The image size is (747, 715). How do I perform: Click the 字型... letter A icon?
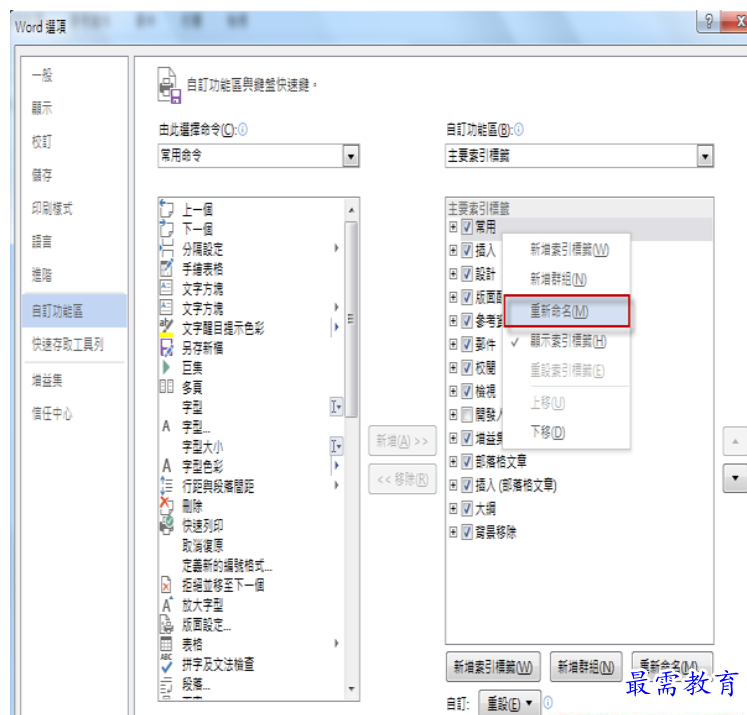point(166,426)
